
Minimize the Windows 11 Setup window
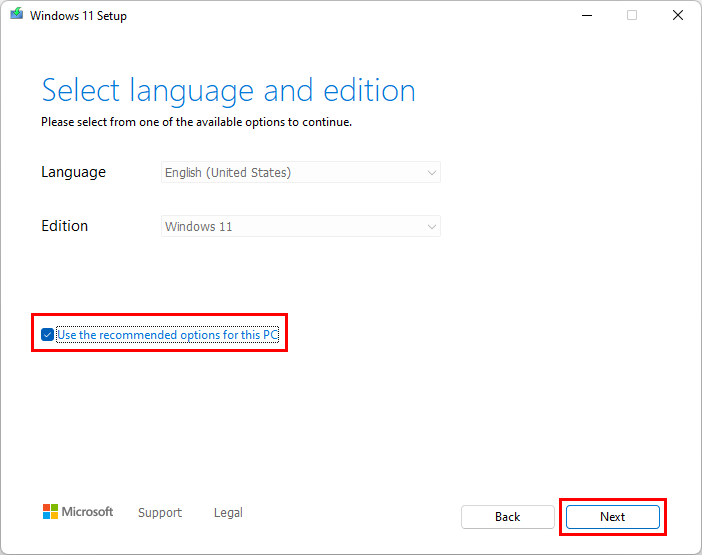(585, 16)
